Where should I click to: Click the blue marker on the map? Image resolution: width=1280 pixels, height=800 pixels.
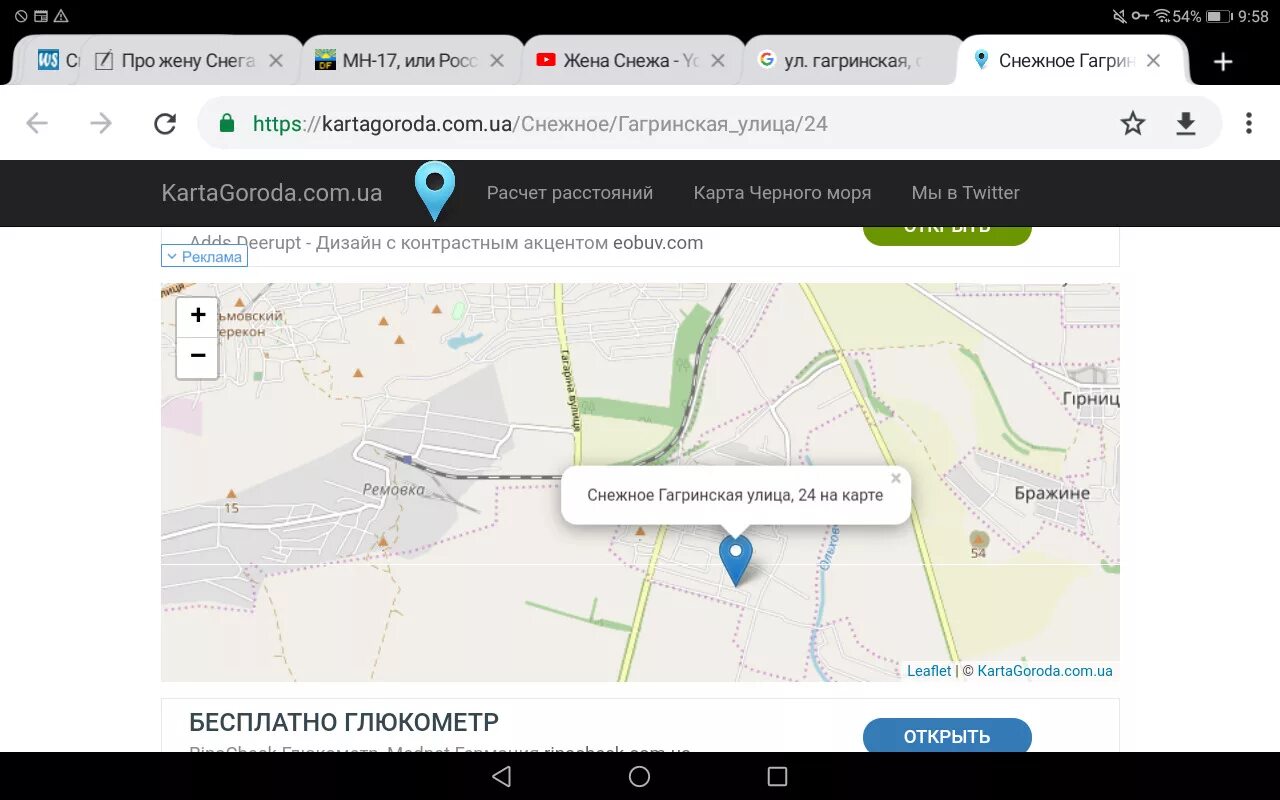tap(736, 559)
